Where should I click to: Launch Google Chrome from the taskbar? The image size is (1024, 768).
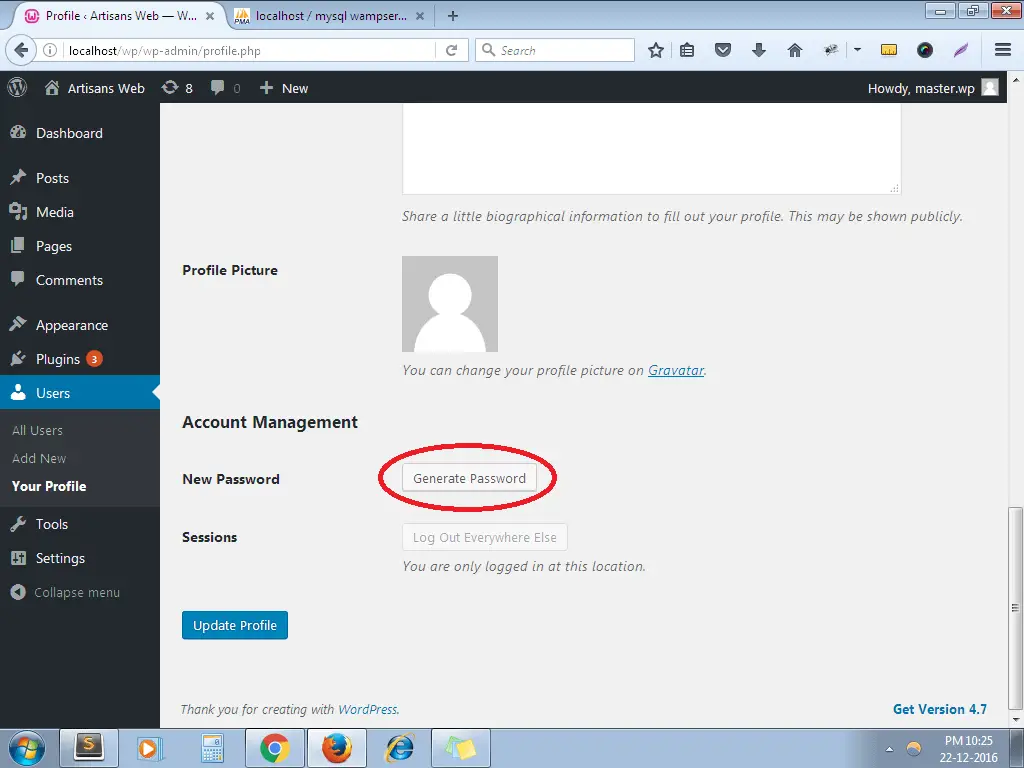(x=275, y=748)
